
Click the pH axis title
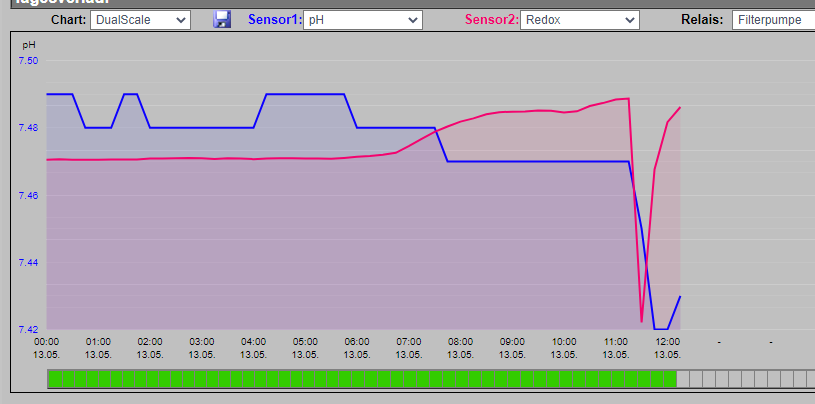click(x=28, y=45)
